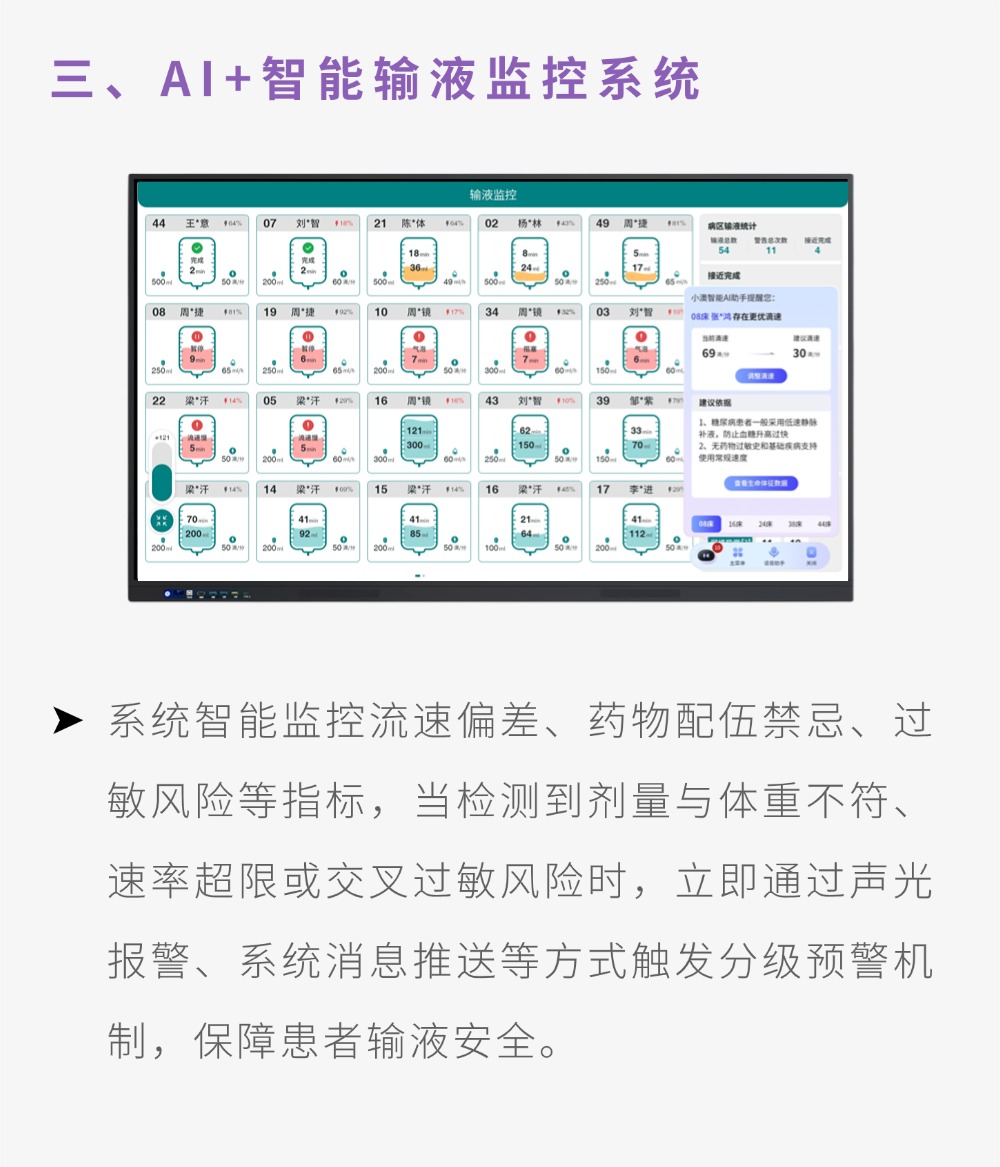Switch to the 38床 tab
Screen dimensions: 1000x1167
click(794, 523)
